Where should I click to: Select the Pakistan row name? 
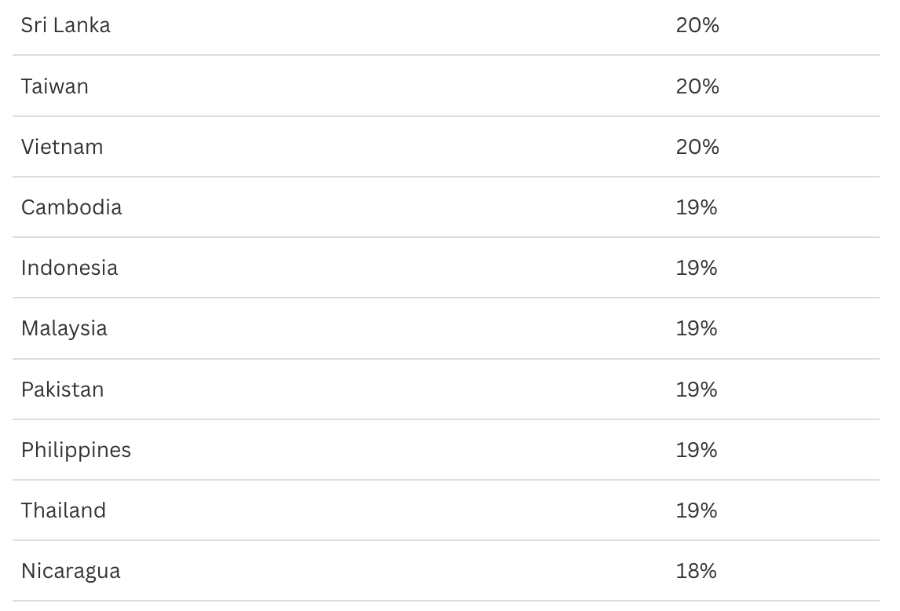(x=63, y=389)
